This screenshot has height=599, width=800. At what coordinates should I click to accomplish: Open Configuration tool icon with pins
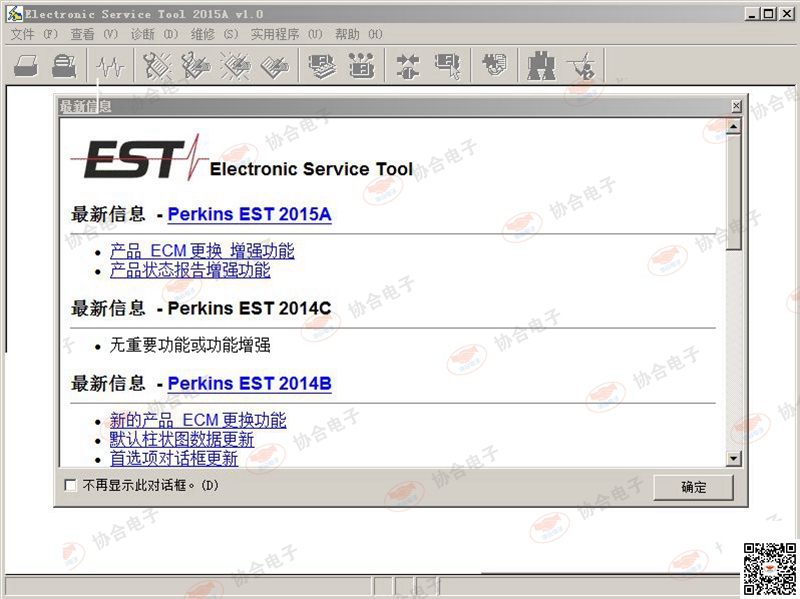click(x=361, y=65)
